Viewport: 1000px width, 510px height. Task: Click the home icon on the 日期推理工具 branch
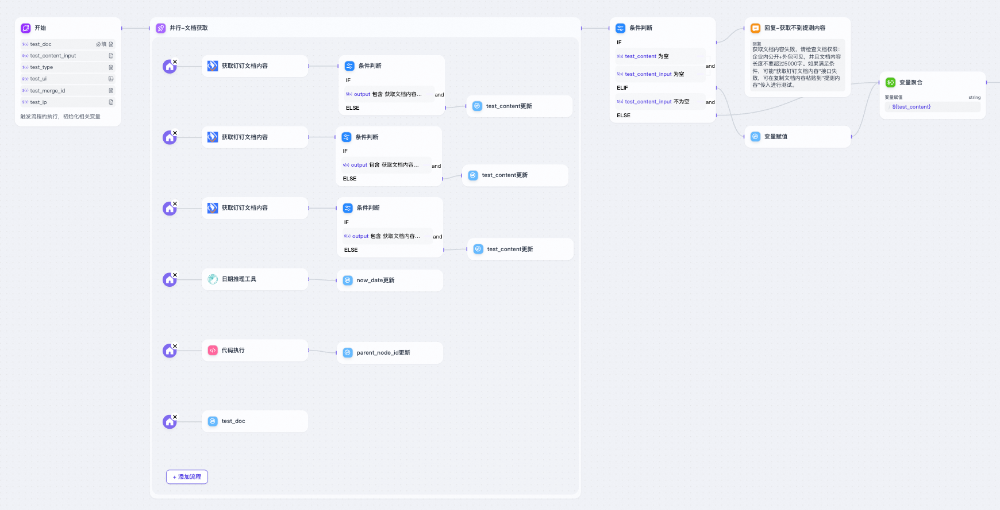tap(169, 280)
